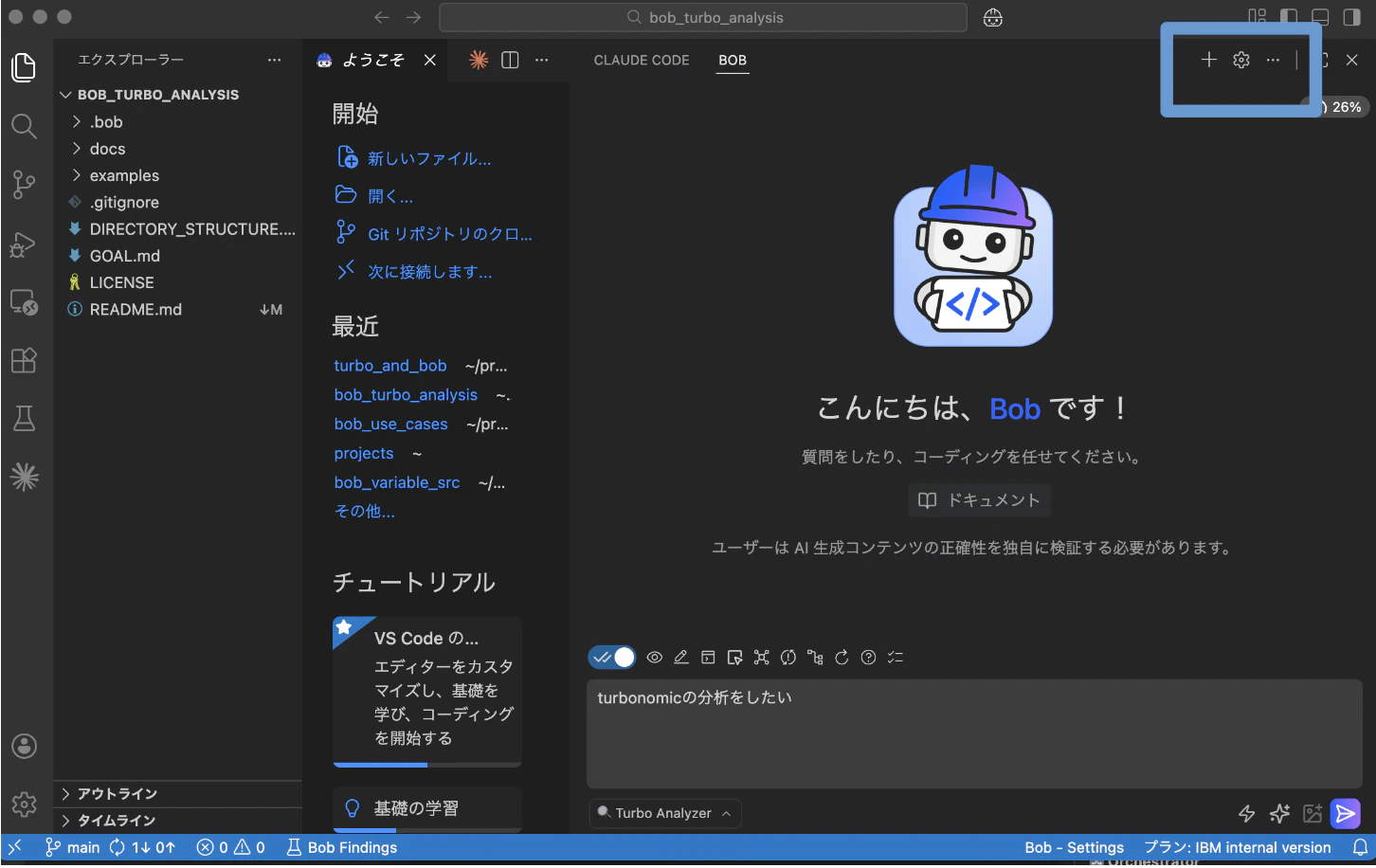Switch to the CLAUDE CODE tab
This screenshot has height=868, width=1376.
click(x=642, y=60)
